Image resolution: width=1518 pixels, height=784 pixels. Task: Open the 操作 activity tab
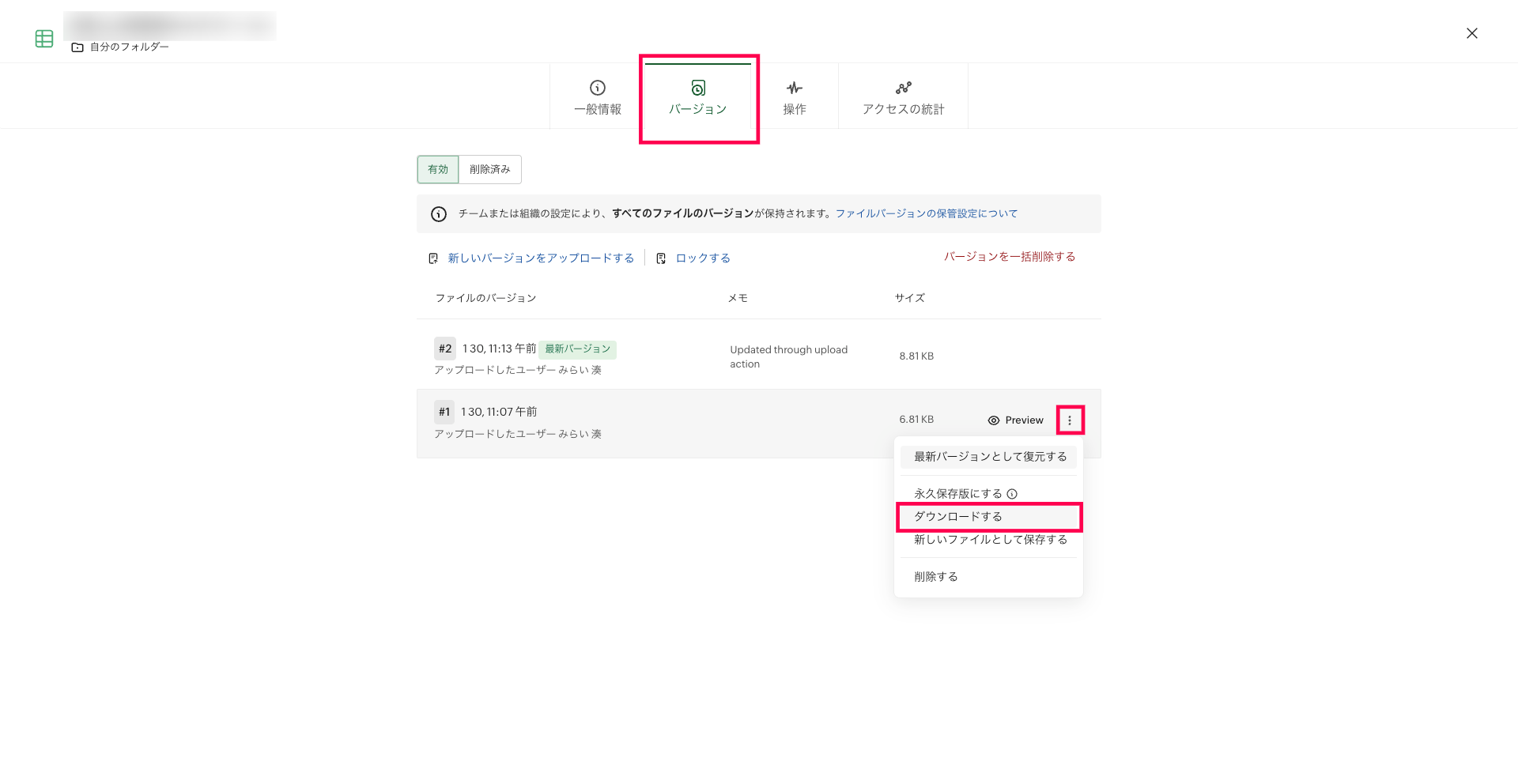point(795,97)
